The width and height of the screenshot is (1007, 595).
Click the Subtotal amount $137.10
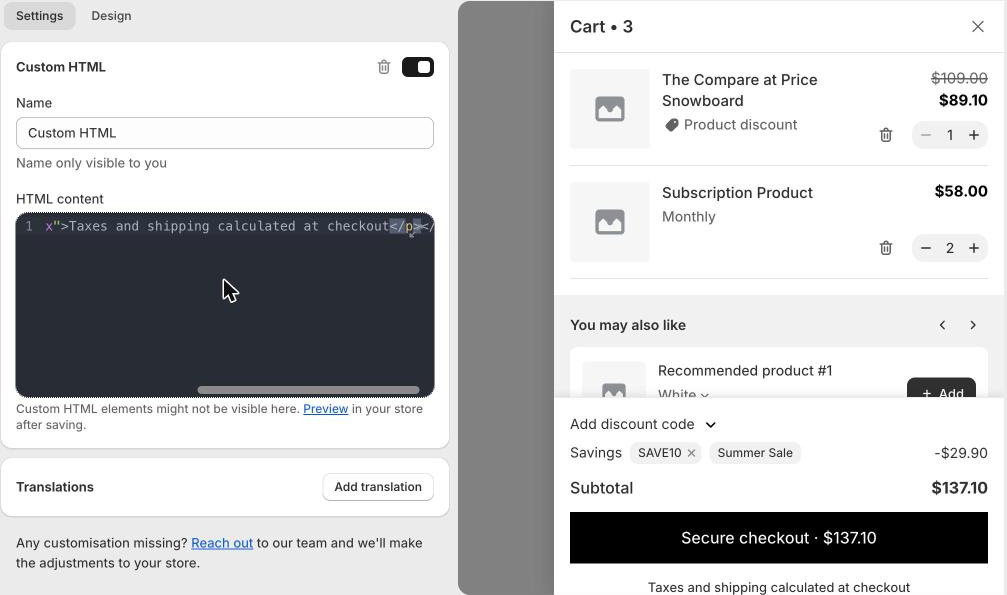[x=959, y=488]
